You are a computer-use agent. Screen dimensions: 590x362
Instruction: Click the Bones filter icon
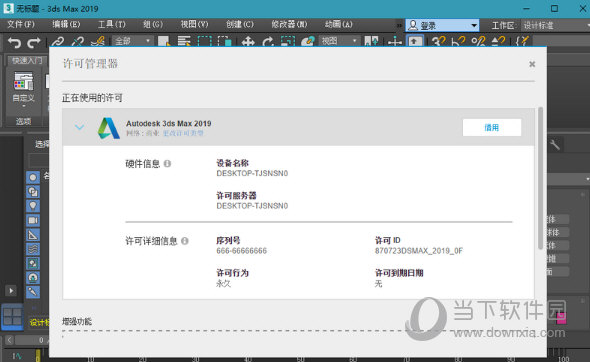pyautogui.click(x=33, y=292)
